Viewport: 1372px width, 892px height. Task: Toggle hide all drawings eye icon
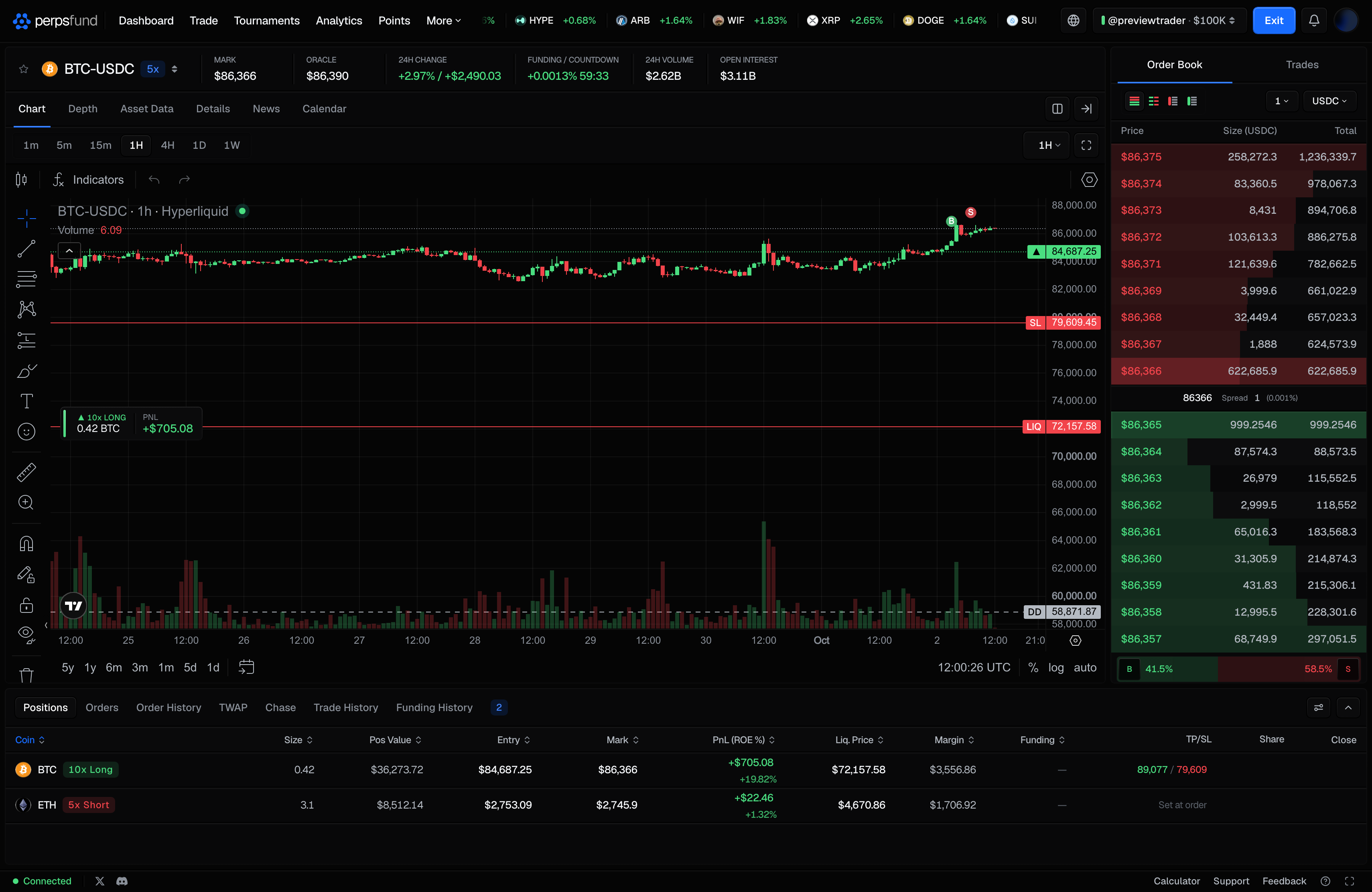[26, 635]
